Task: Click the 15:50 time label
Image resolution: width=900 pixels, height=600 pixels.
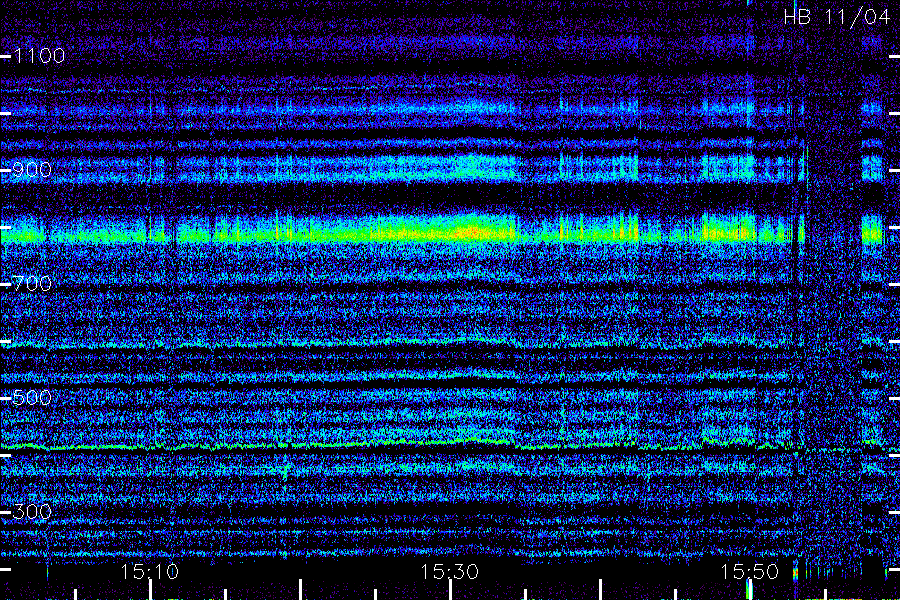Action: pyautogui.click(x=750, y=572)
